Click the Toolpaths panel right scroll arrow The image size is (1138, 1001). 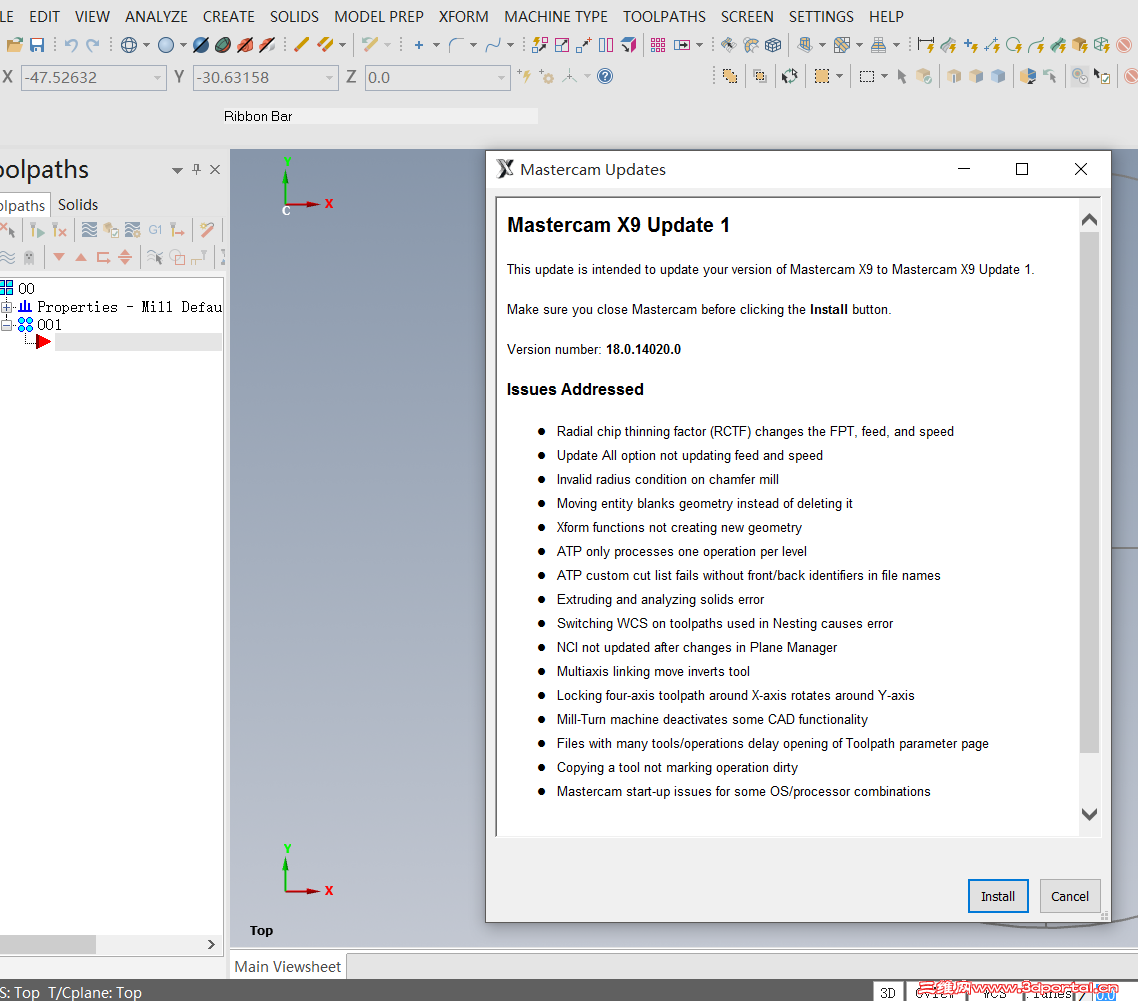click(x=211, y=944)
